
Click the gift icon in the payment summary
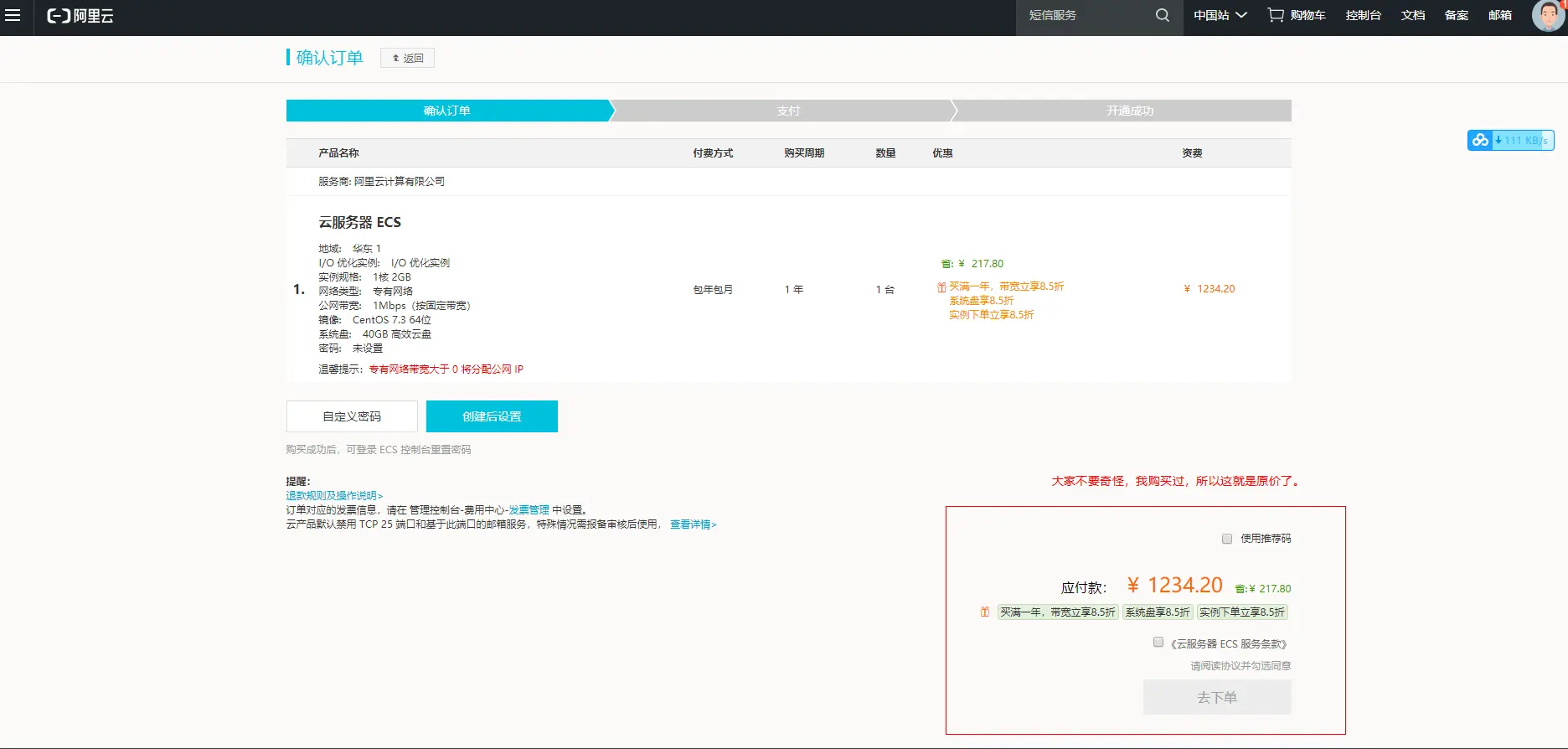[x=985, y=612]
